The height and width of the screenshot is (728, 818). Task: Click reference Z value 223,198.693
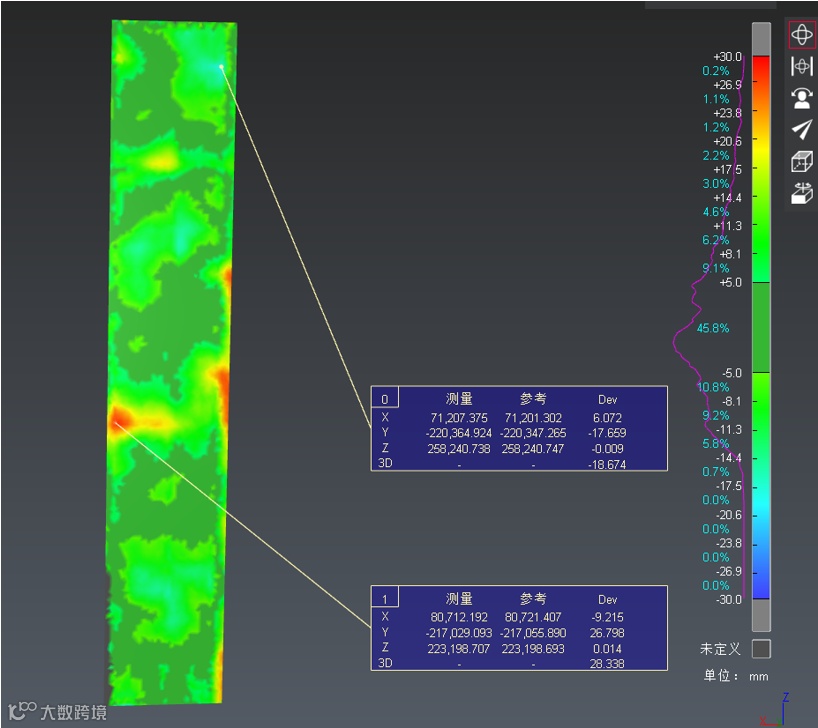tap(533, 648)
